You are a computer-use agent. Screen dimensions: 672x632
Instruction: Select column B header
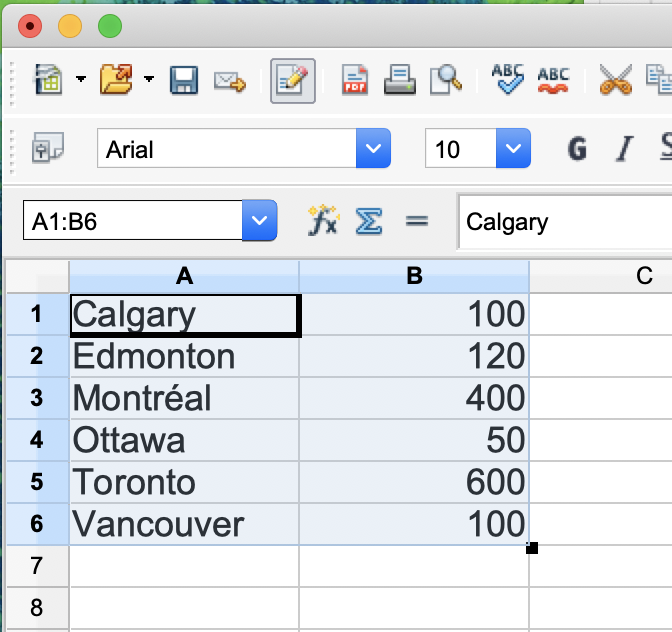point(414,276)
